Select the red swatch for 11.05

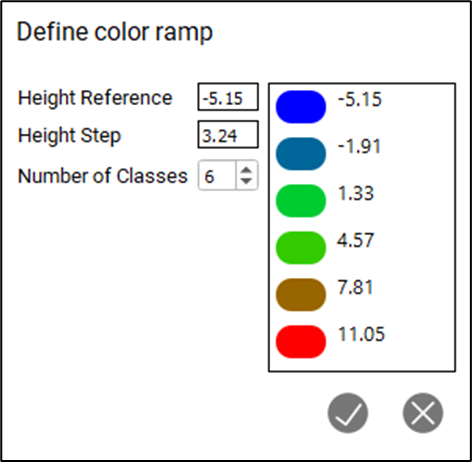[x=301, y=342]
